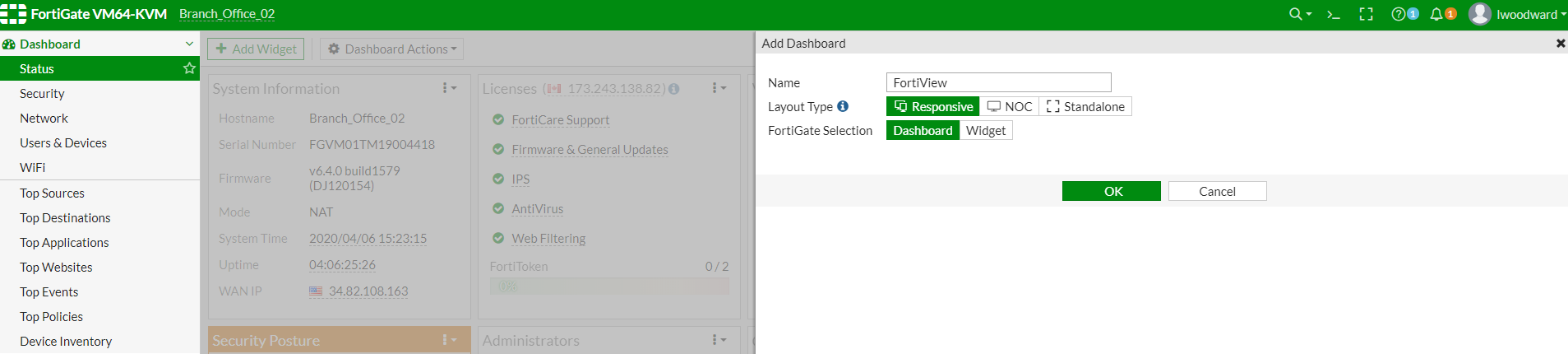
Task: Open Security Posture widget options menu
Action: pyautogui.click(x=449, y=340)
